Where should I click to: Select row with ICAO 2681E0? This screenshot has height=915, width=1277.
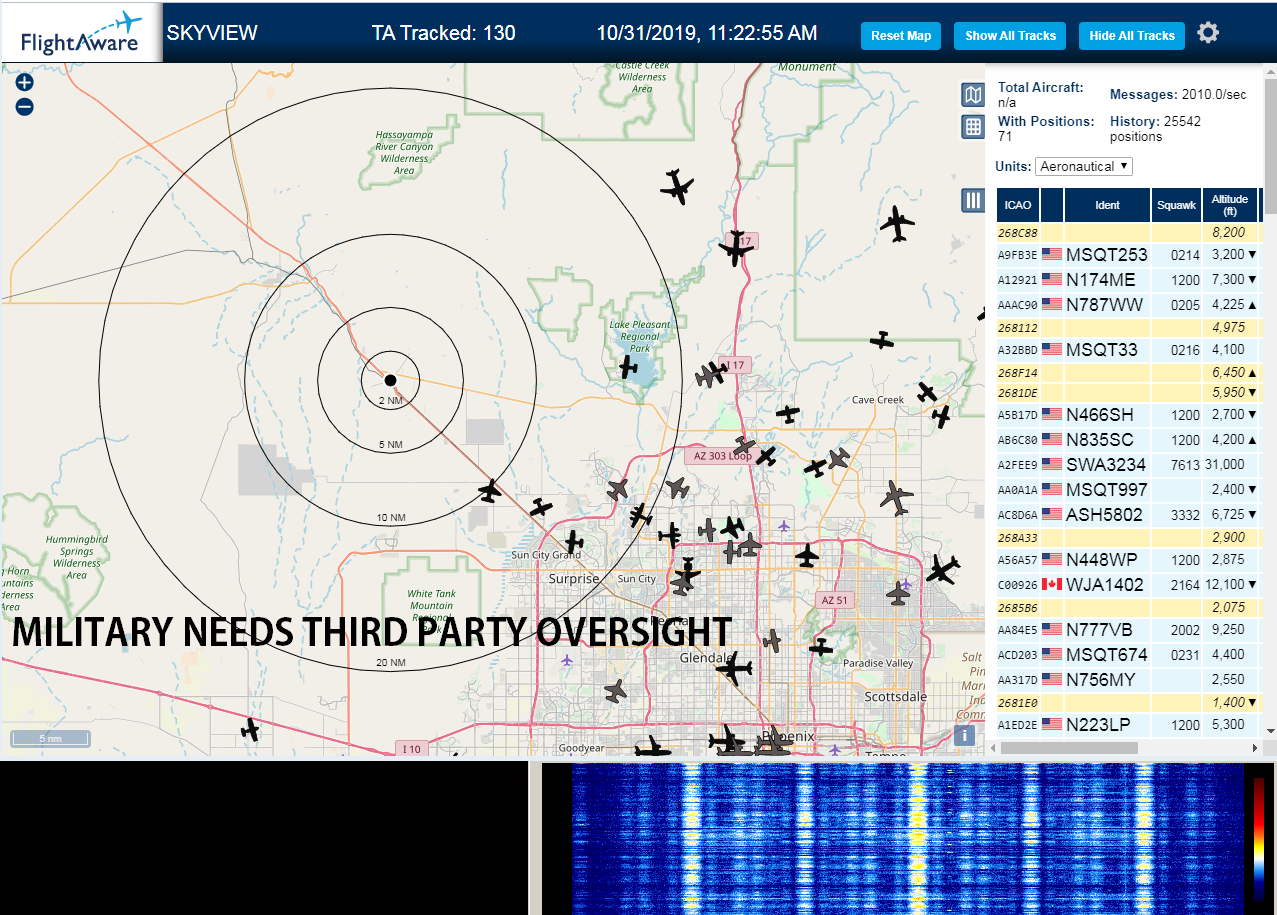(x=1128, y=702)
